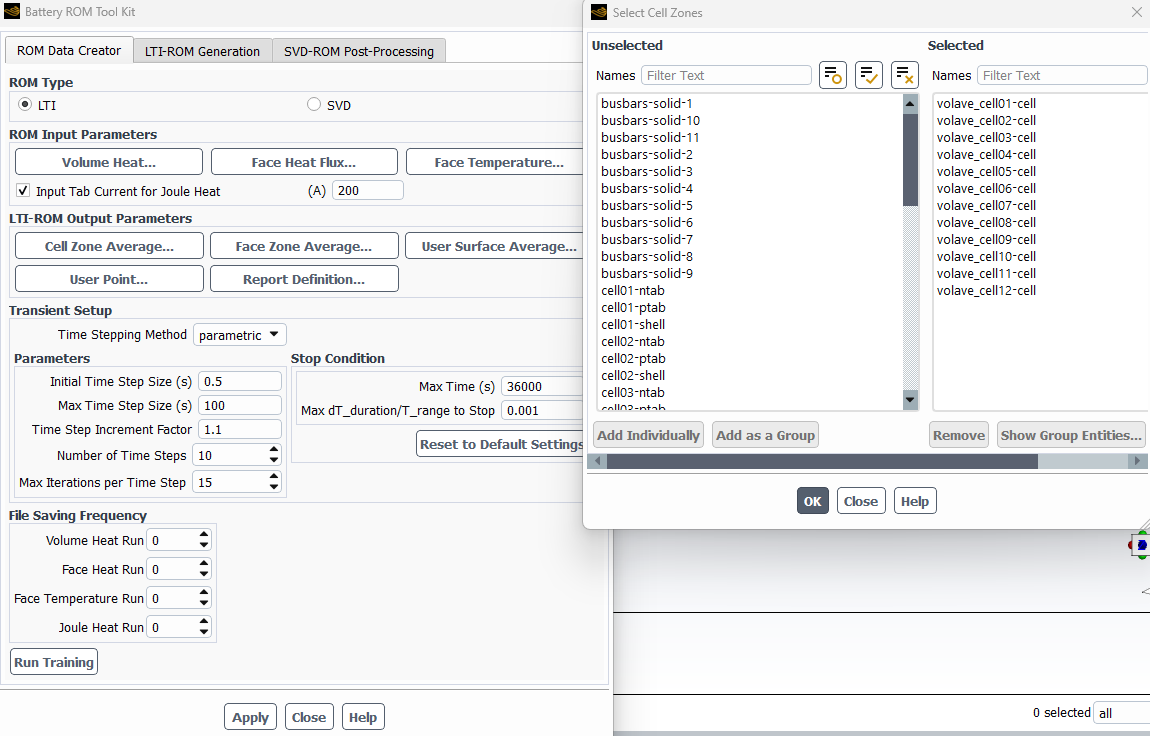Image resolution: width=1150 pixels, height=736 pixels.
Task: Open the Time Stepping Method dropdown
Action: pyautogui.click(x=239, y=335)
